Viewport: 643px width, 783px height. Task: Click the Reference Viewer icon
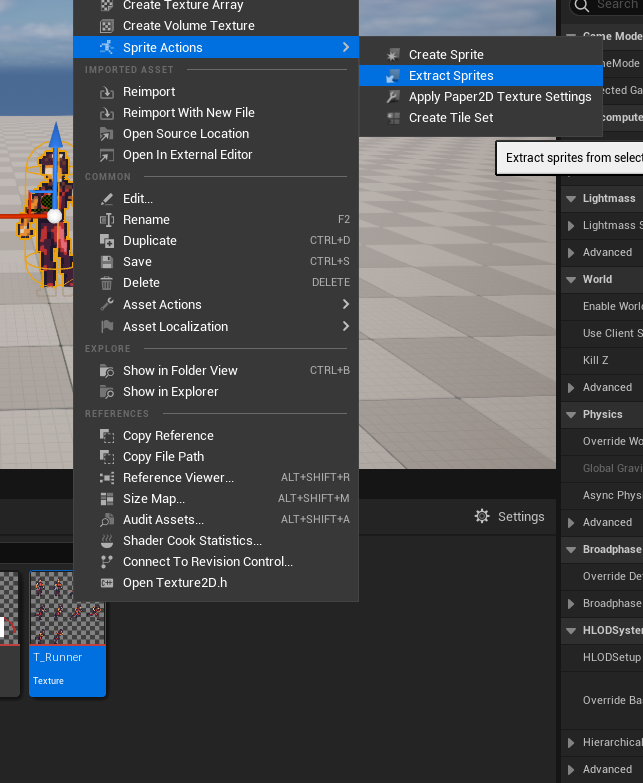[107, 477]
